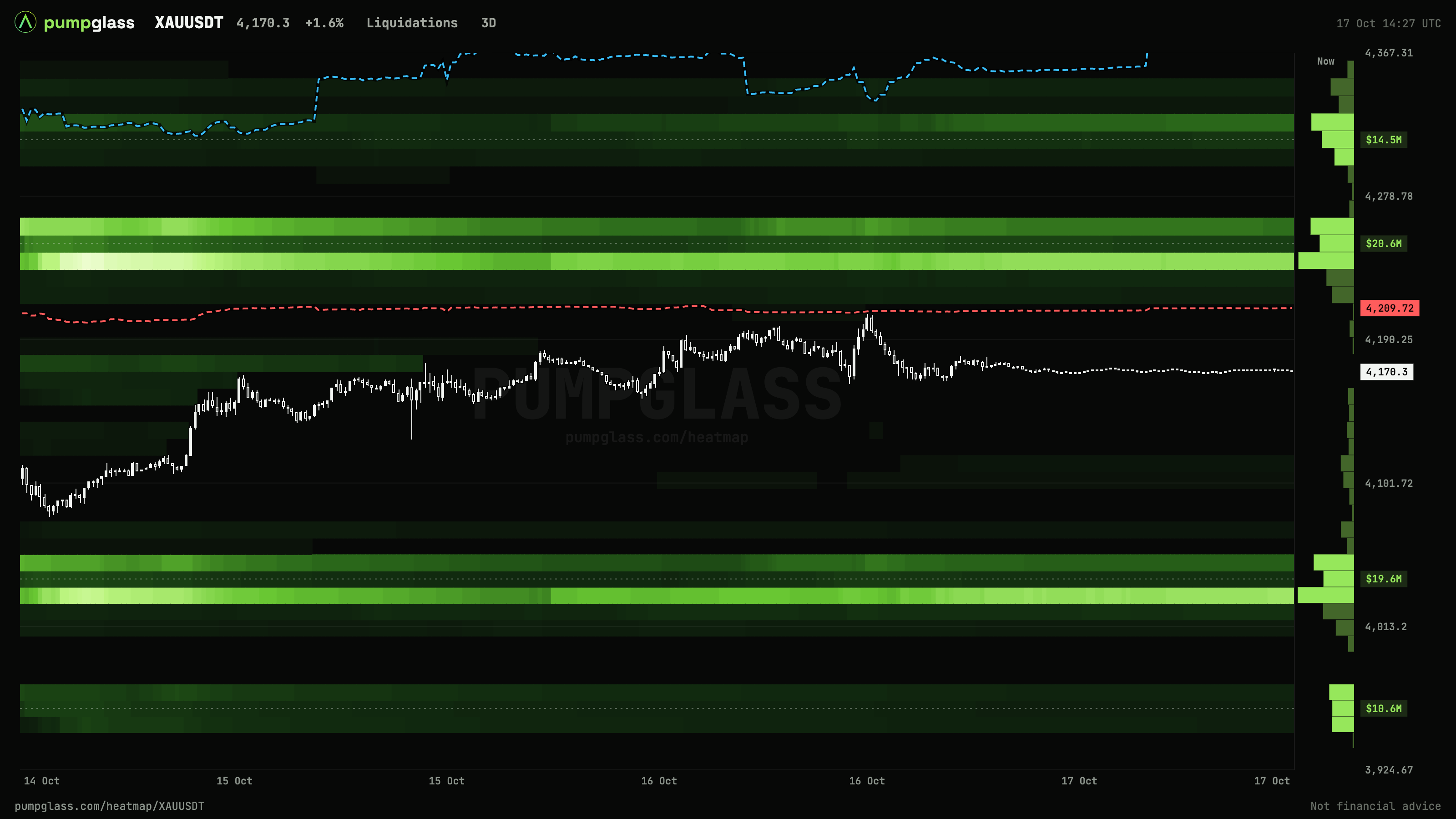Click the $20.6M liquidation cluster label
This screenshot has height=819, width=1456.
coord(1384,243)
